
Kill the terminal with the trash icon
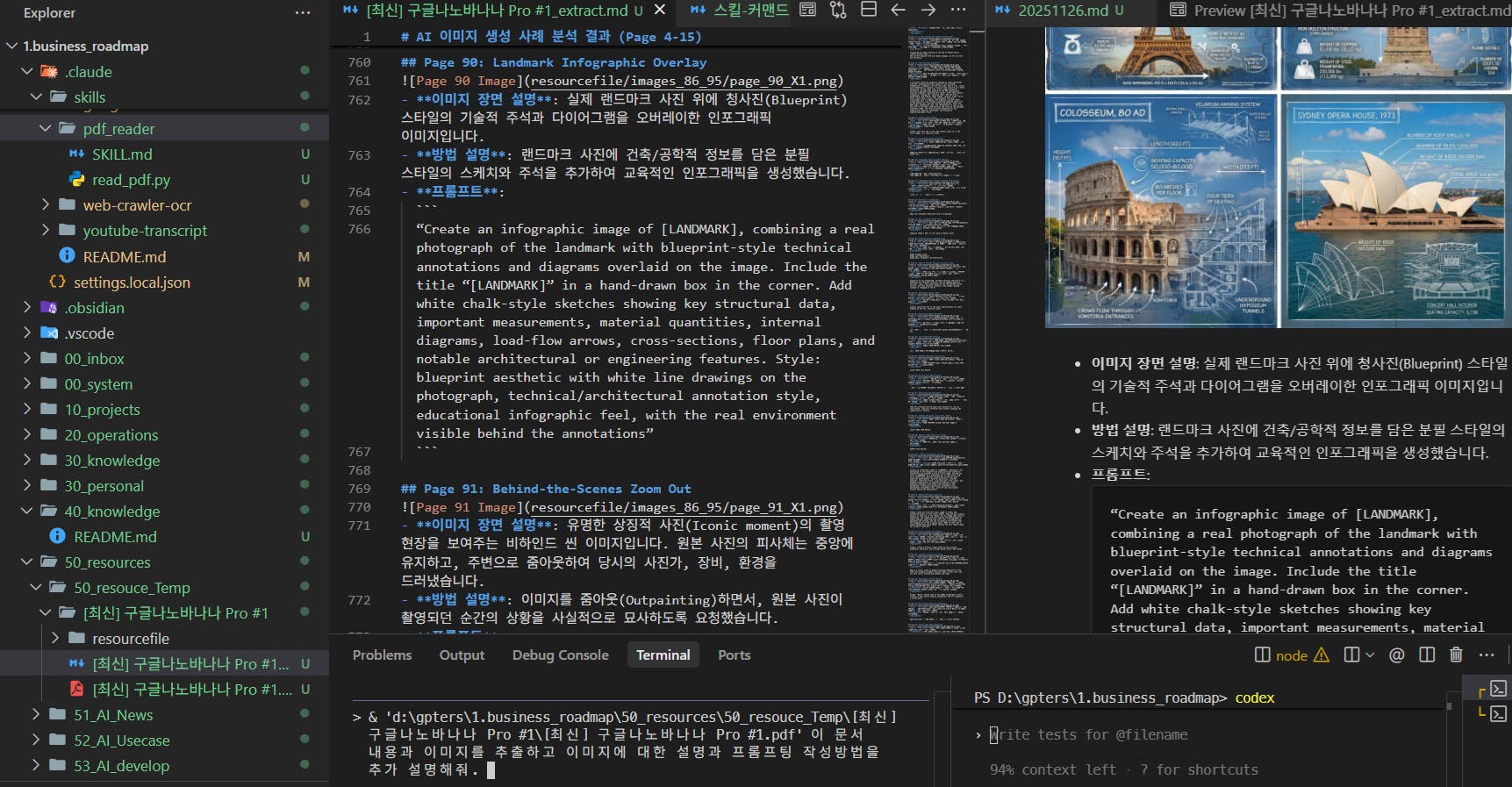pos(1456,655)
